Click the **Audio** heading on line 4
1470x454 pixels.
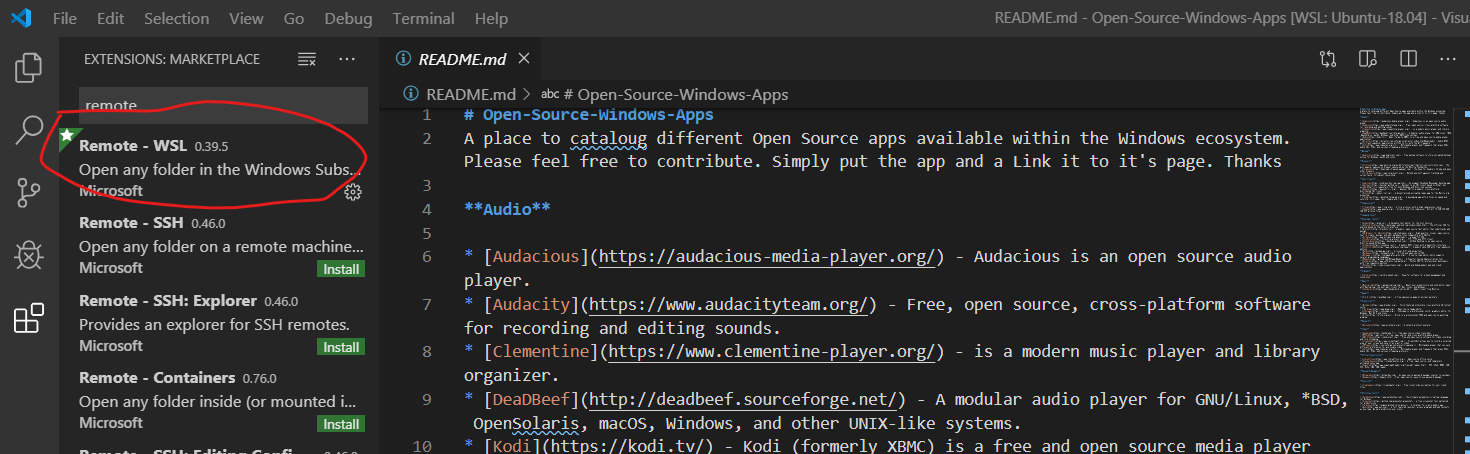508,209
